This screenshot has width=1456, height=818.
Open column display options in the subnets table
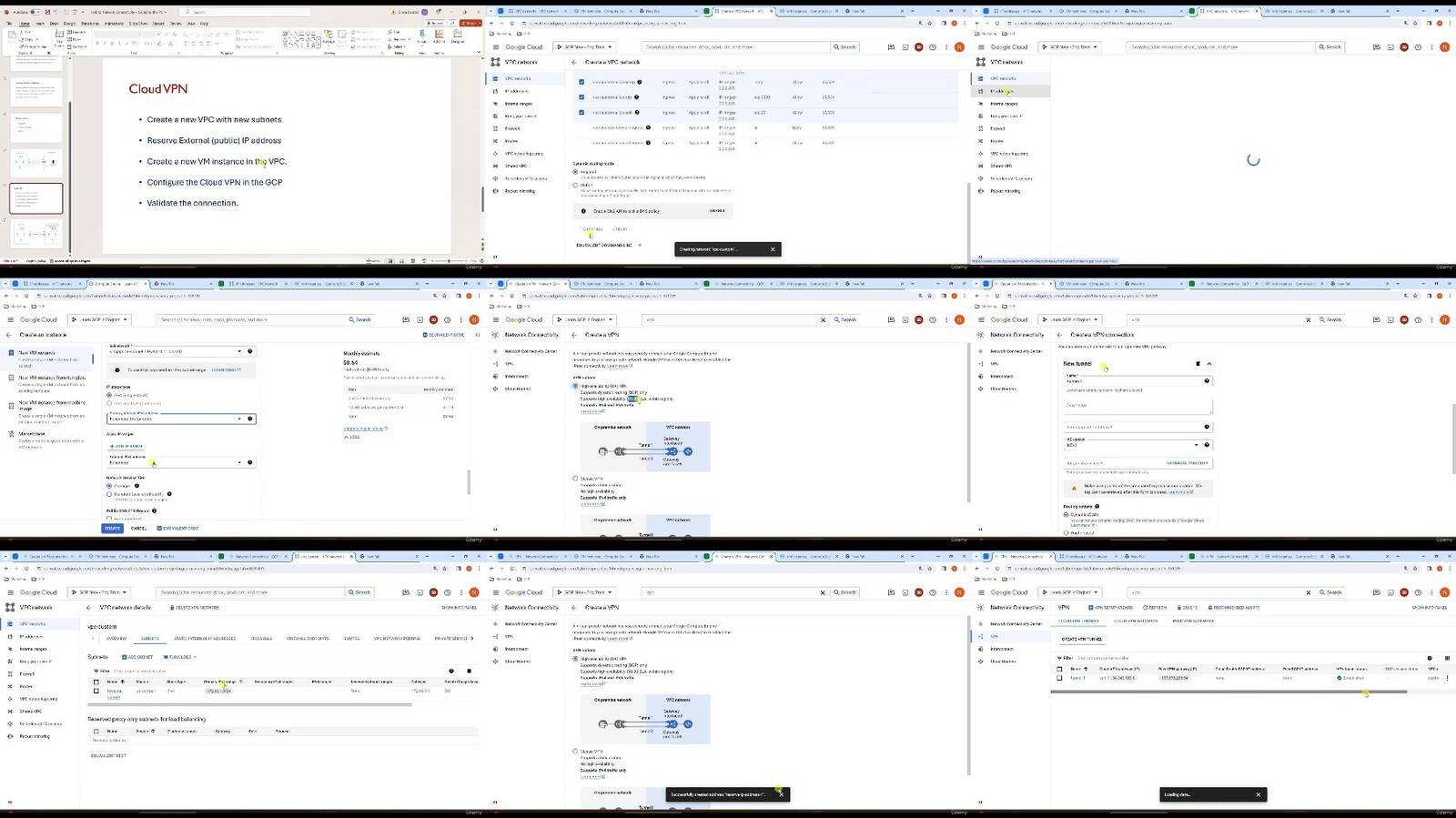[x=470, y=671]
